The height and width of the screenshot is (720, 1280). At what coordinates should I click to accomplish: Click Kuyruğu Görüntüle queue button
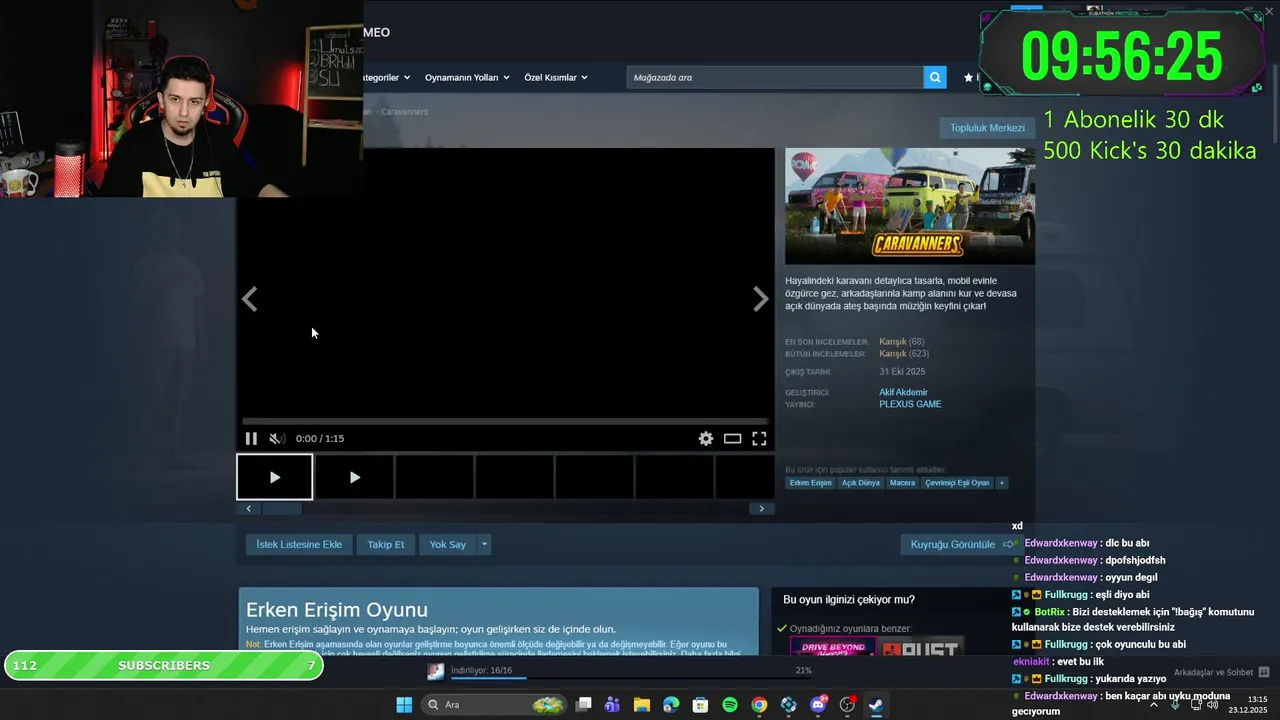pos(962,544)
